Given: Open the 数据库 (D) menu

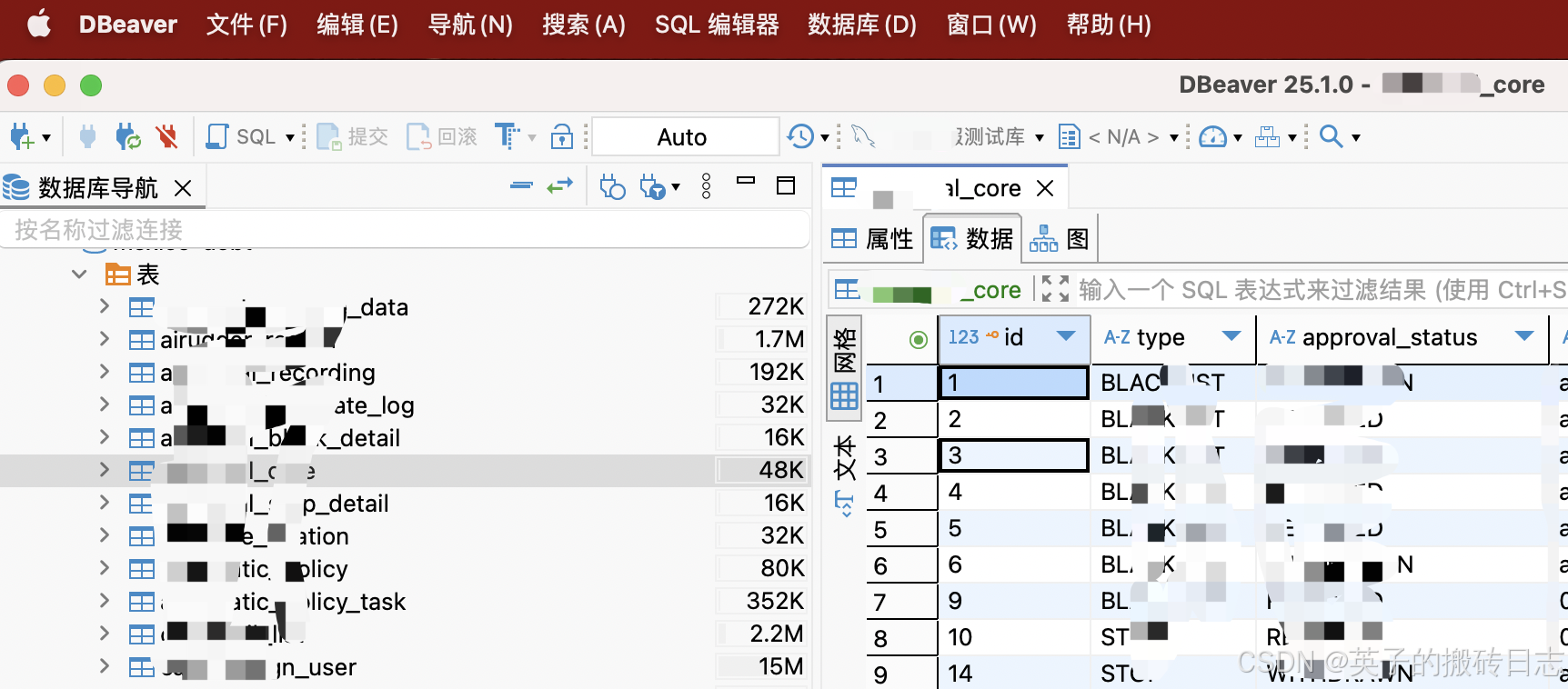Looking at the screenshot, I should [862, 25].
